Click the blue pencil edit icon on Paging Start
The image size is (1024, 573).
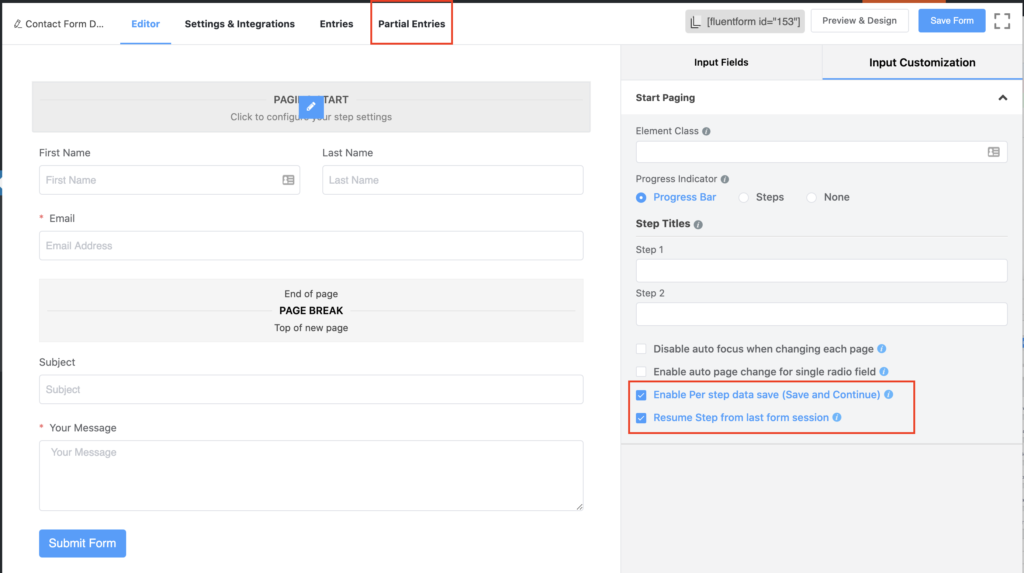coord(311,106)
